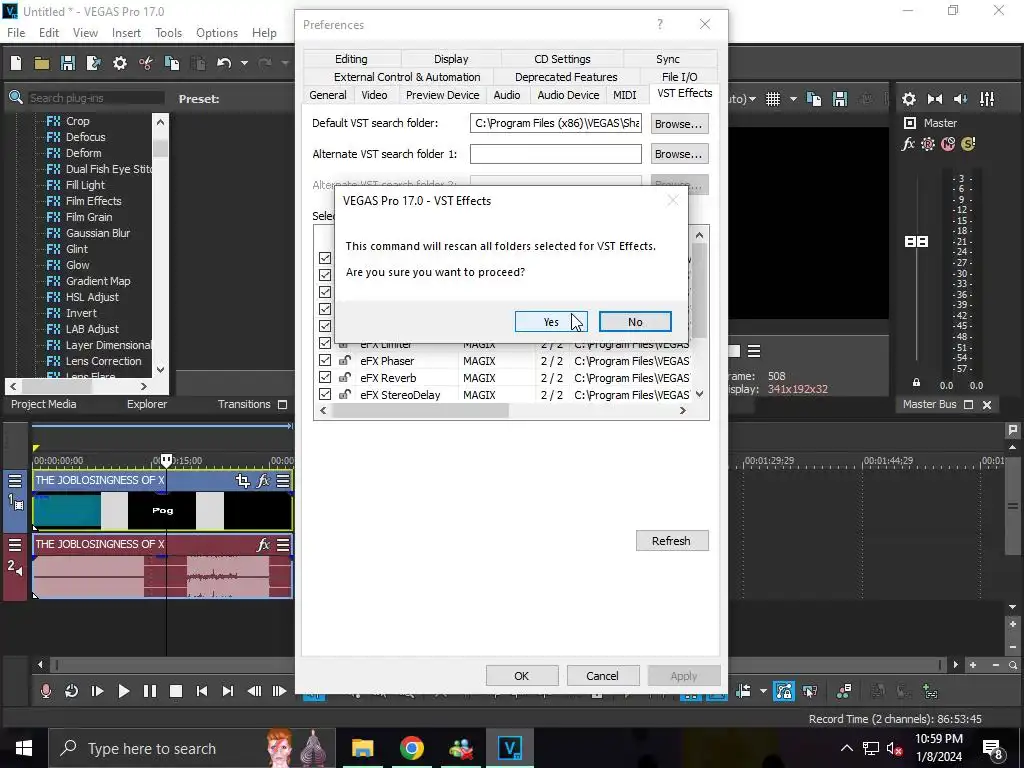Image resolution: width=1024 pixels, height=768 pixels.
Task: Click the Copy toolbar icon
Action: point(172,63)
